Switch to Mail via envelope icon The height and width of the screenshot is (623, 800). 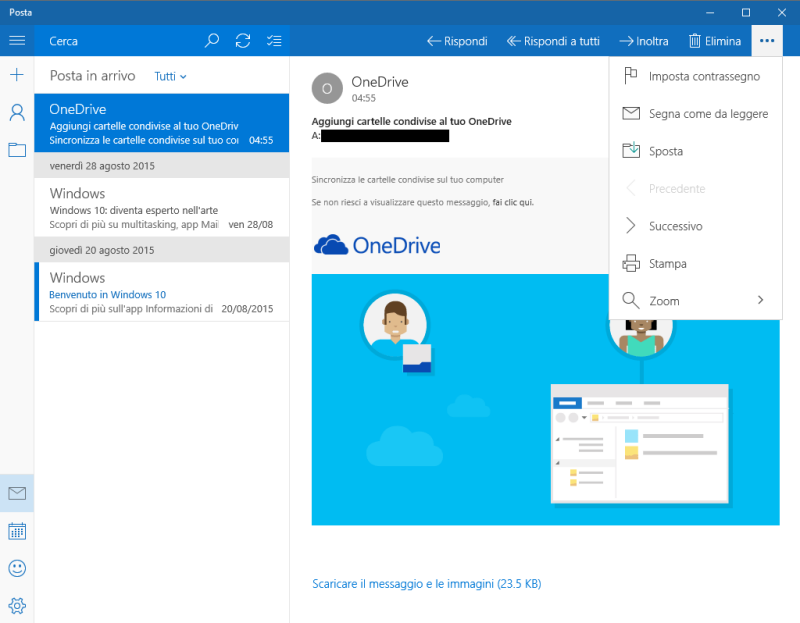point(17,493)
